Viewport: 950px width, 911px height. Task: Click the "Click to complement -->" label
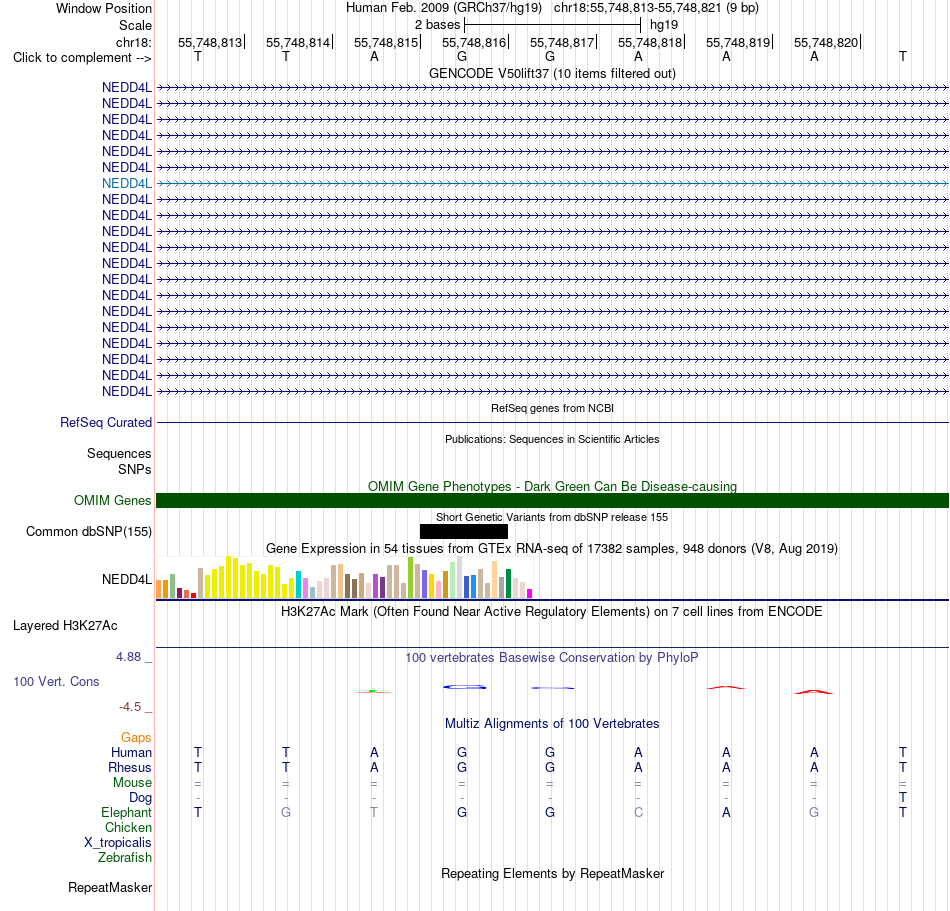point(82,58)
